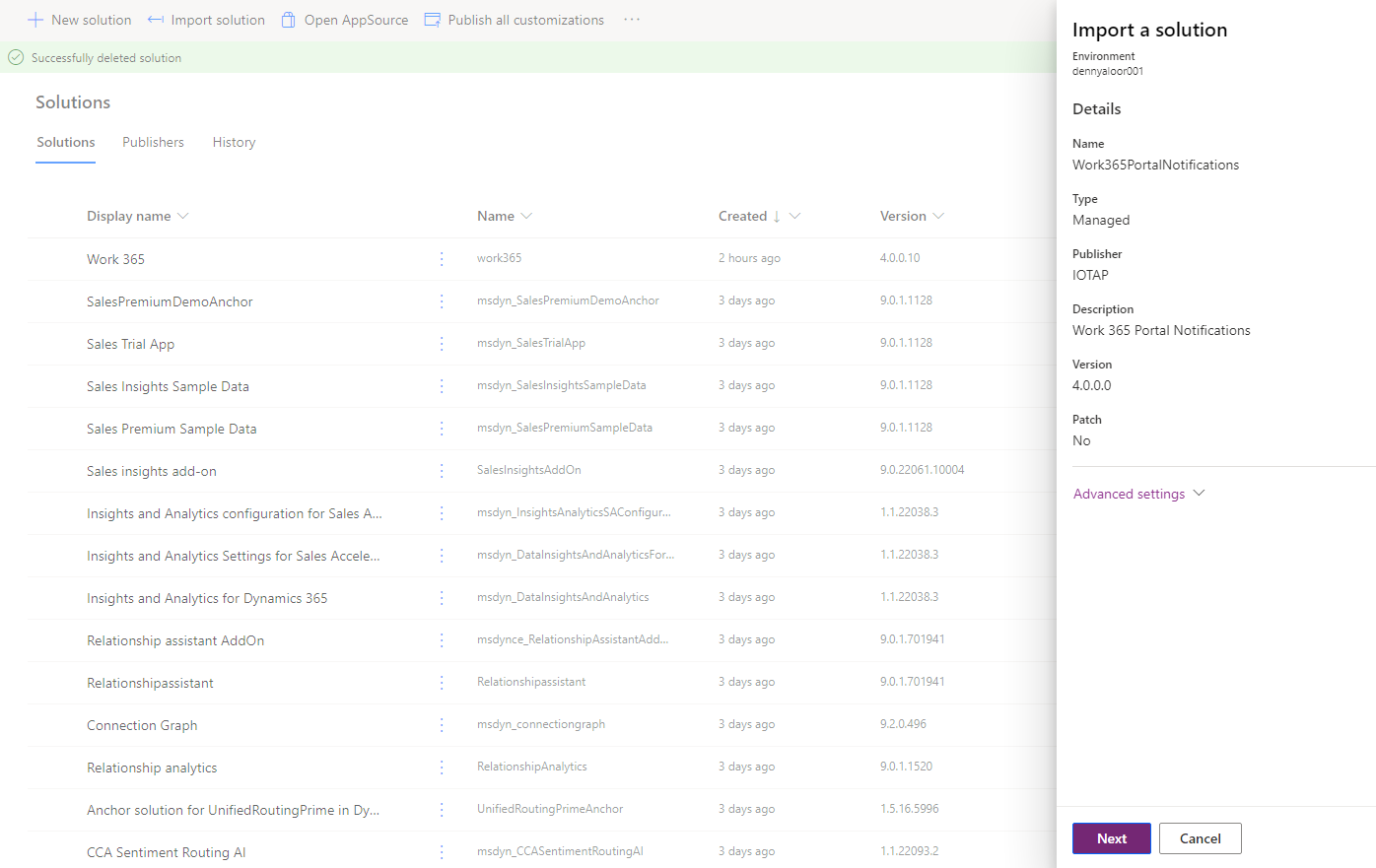
Task: Open more options for Sales Trial App
Action: [442, 344]
